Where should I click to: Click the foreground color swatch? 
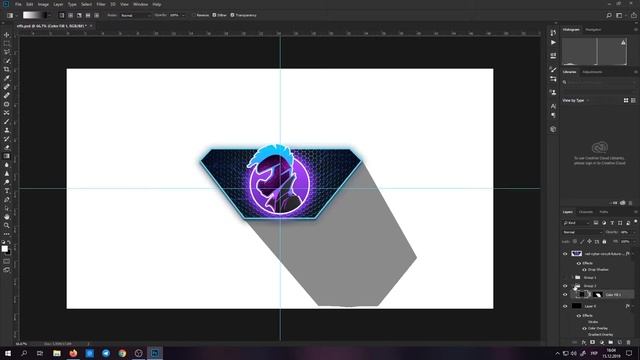point(4,249)
